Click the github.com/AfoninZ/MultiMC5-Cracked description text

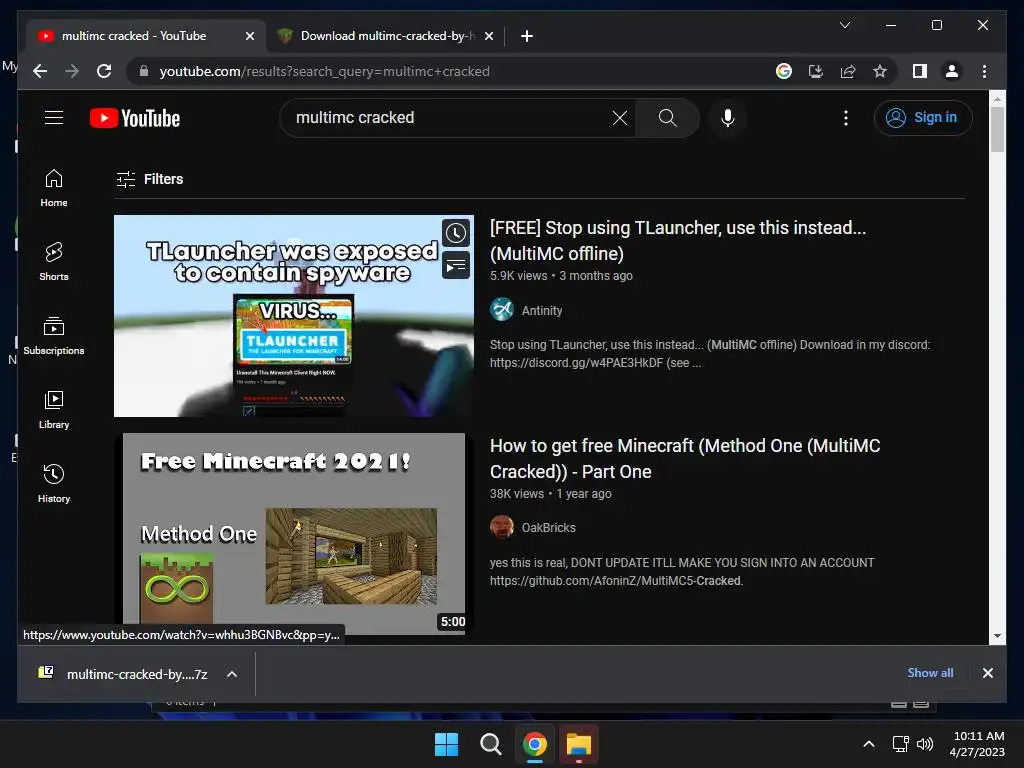[616, 581]
